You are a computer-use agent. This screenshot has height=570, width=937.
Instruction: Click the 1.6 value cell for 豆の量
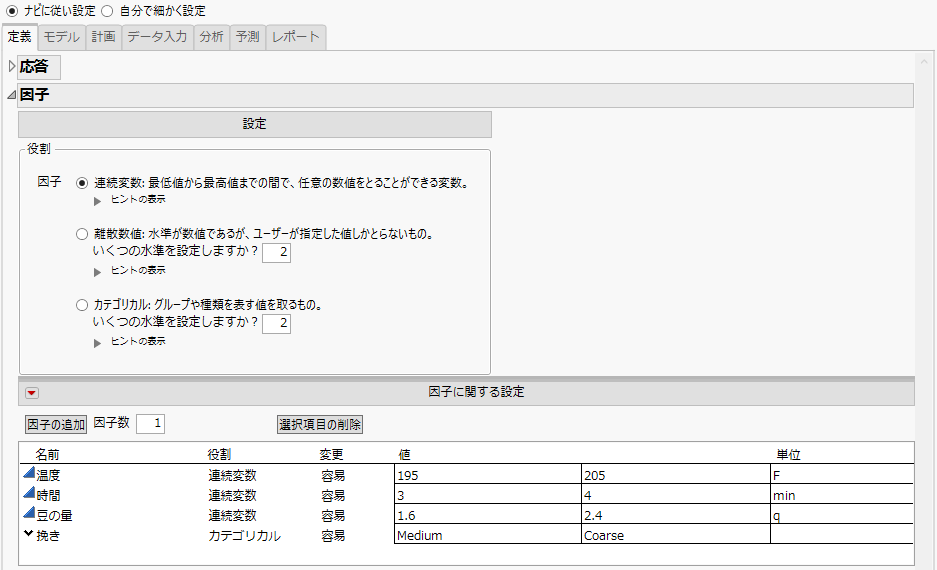[x=488, y=515]
